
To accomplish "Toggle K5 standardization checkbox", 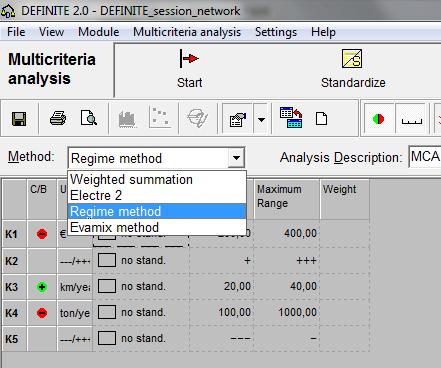I will click(107, 338).
